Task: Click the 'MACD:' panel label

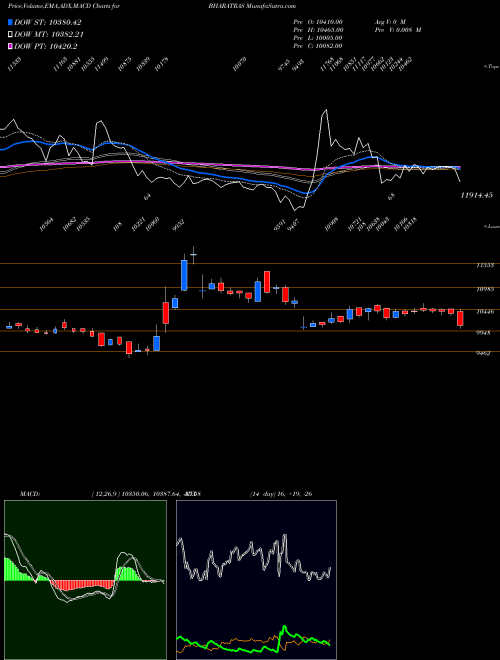Action: pyautogui.click(x=29, y=494)
